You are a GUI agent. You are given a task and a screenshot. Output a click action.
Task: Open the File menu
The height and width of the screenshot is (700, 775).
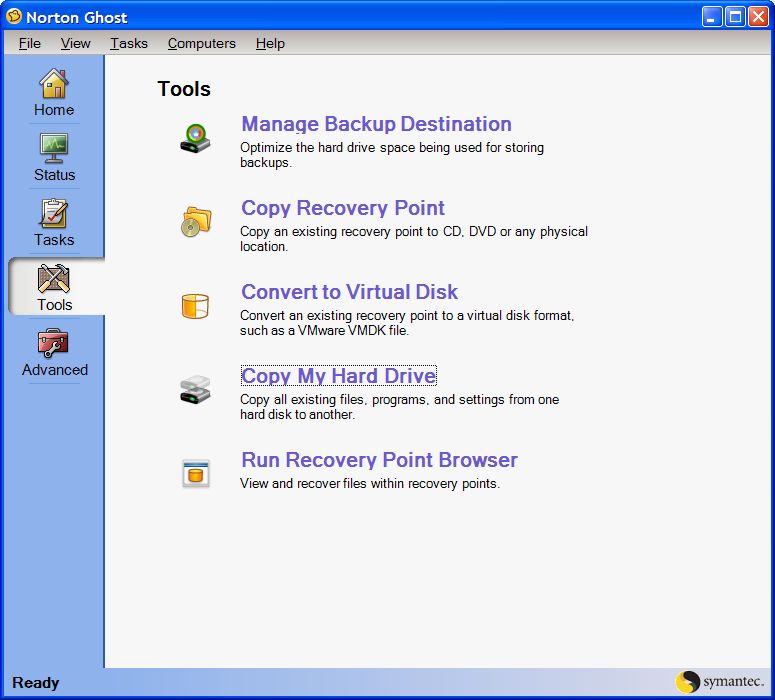click(30, 44)
